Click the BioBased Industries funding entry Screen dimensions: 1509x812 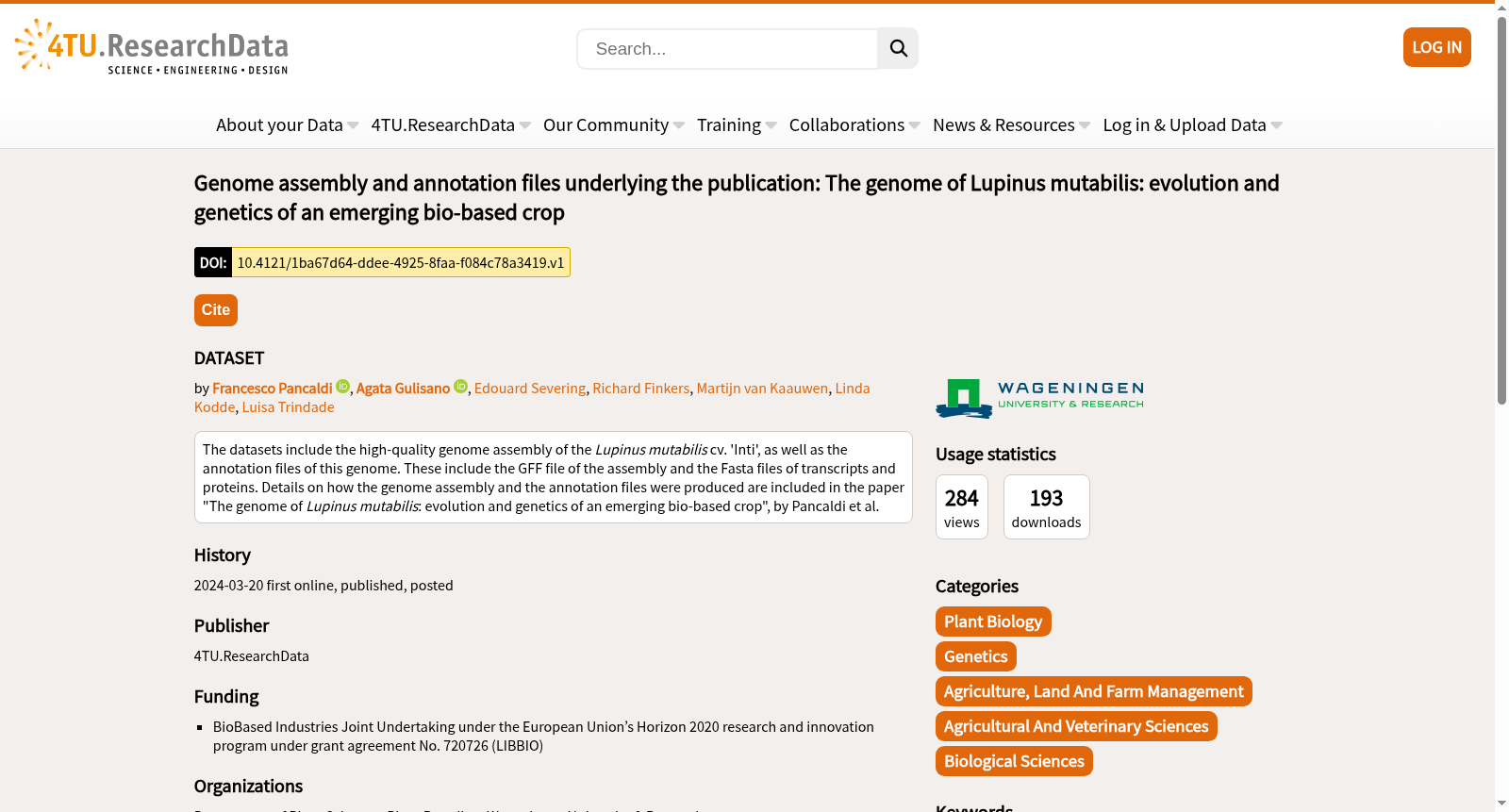pyautogui.click(x=543, y=736)
